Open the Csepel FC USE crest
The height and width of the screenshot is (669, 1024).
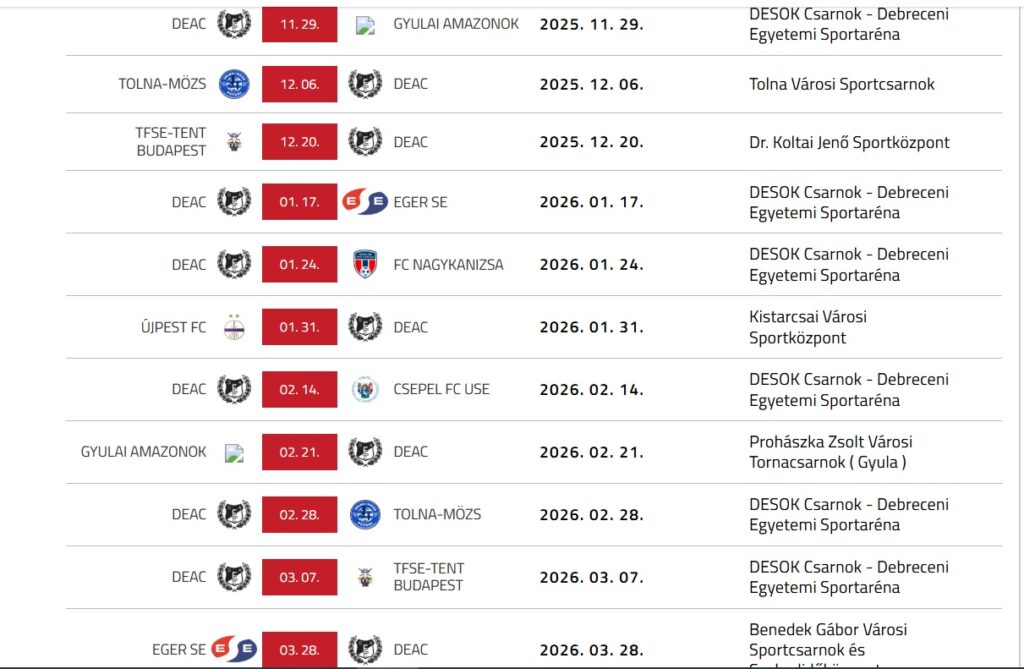365,389
